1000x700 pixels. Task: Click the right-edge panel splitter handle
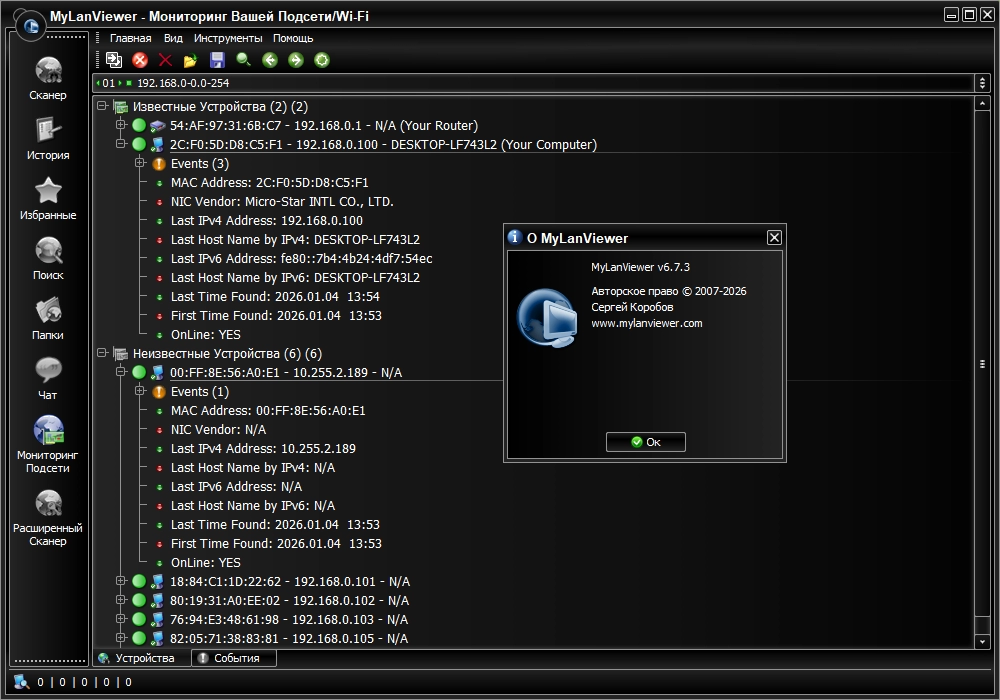coord(982,364)
